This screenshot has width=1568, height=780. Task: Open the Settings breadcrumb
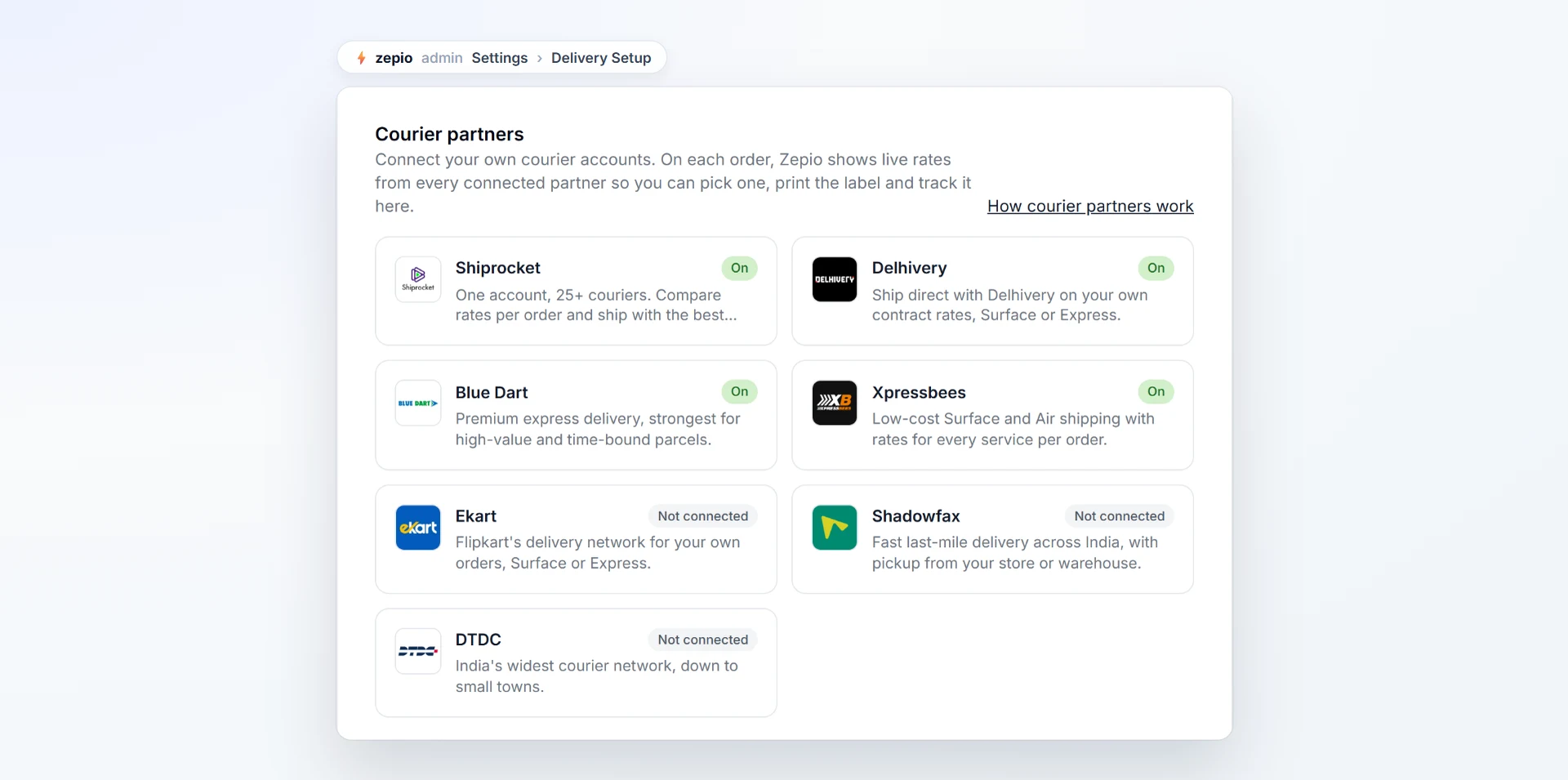500,58
